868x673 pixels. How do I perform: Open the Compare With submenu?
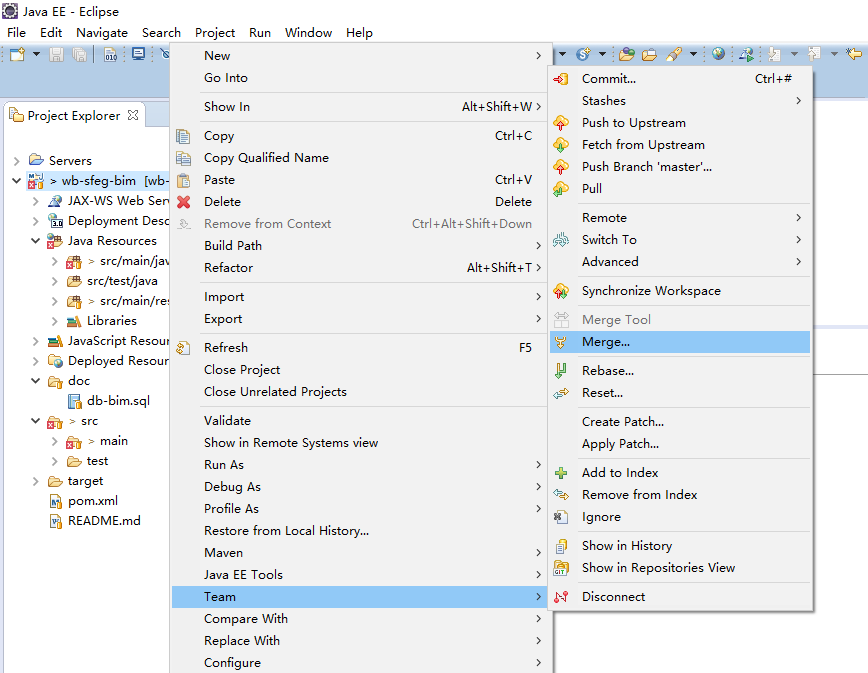pyautogui.click(x=359, y=619)
